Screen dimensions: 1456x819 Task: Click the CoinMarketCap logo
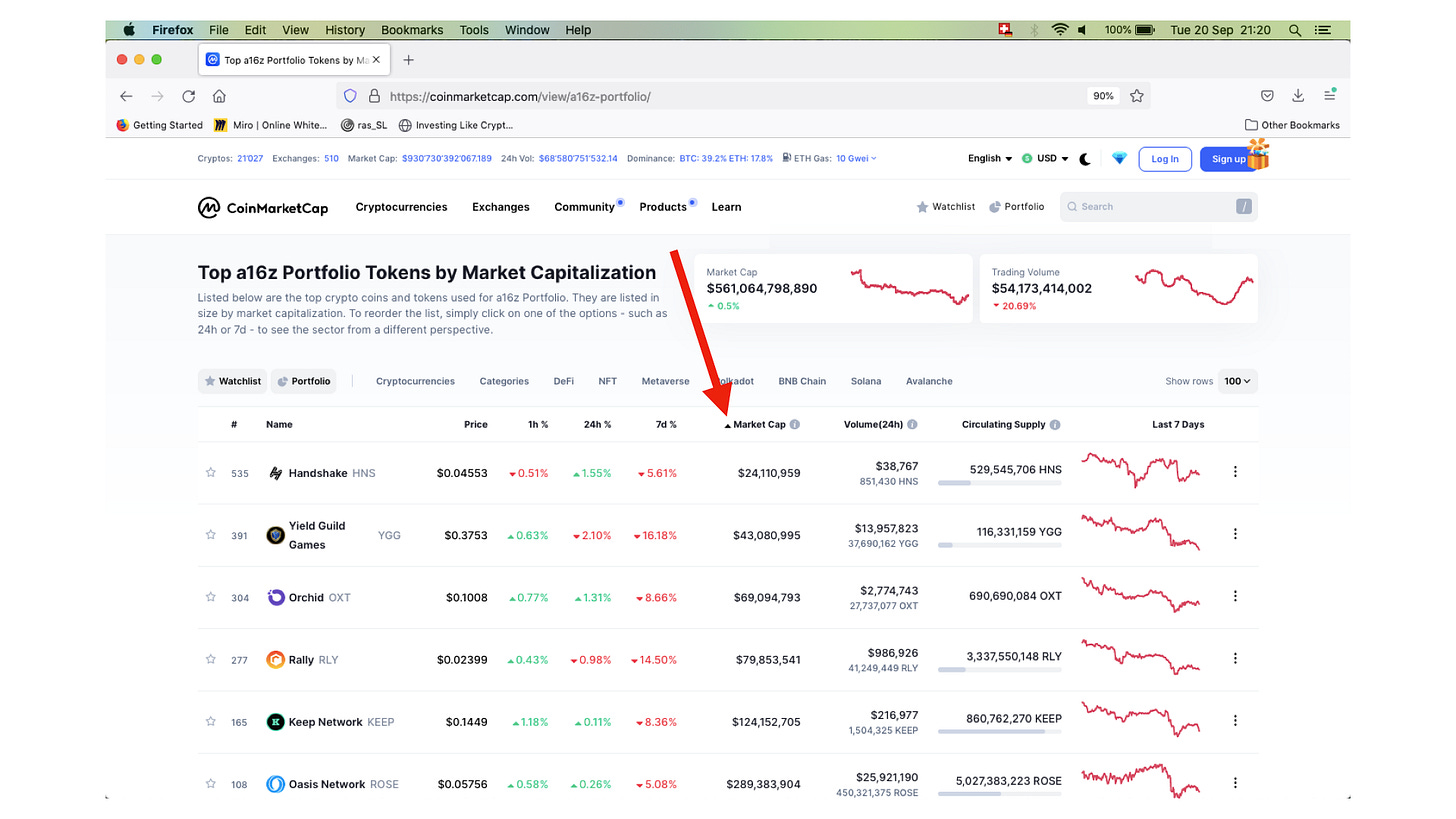(263, 207)
